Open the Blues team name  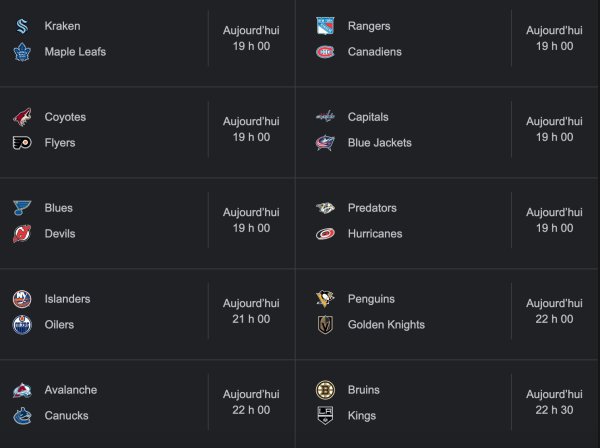click(x=58, y=208)
